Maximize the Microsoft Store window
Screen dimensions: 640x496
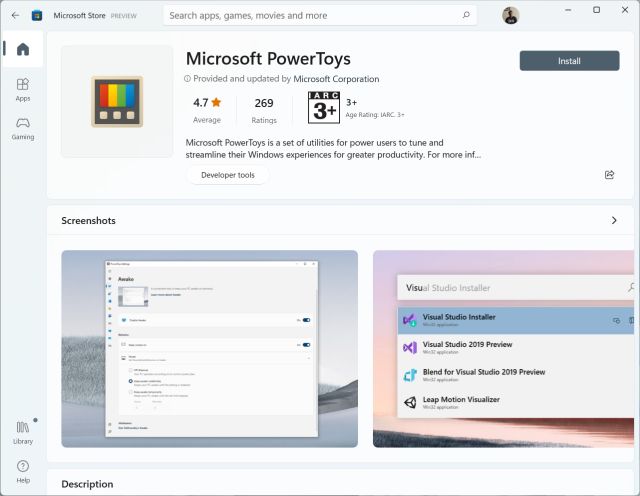596,10
